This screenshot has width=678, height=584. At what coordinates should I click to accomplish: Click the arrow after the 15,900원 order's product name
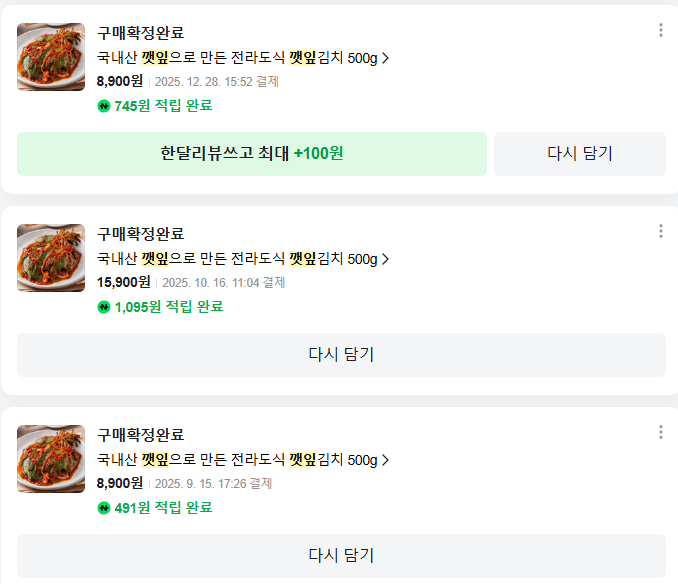386,259
